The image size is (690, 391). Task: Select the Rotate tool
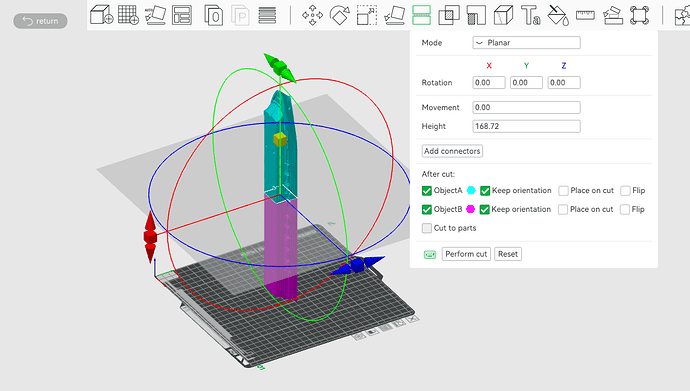339,15
